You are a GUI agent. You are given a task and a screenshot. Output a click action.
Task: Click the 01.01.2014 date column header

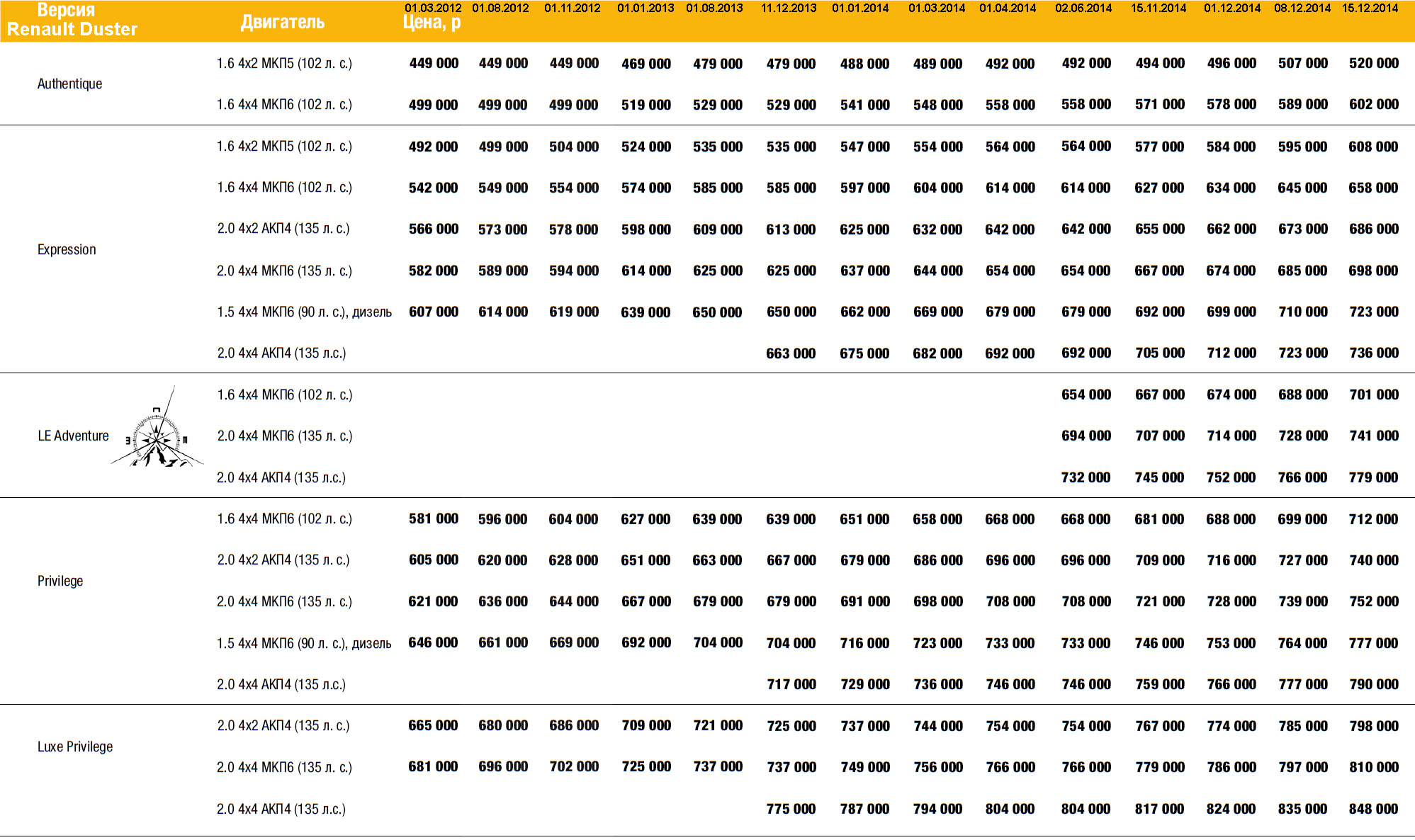[860, 8]
